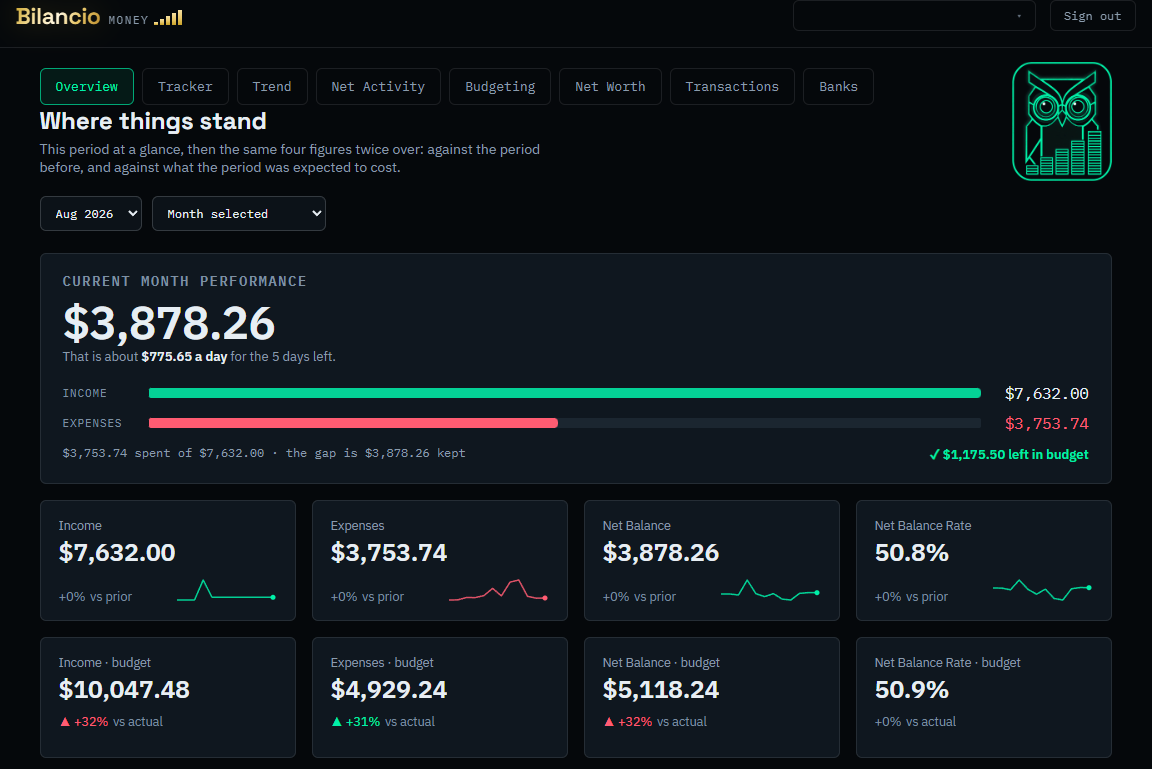
Task: Click the green checkmark before left in budget
Action: [935, 455]
